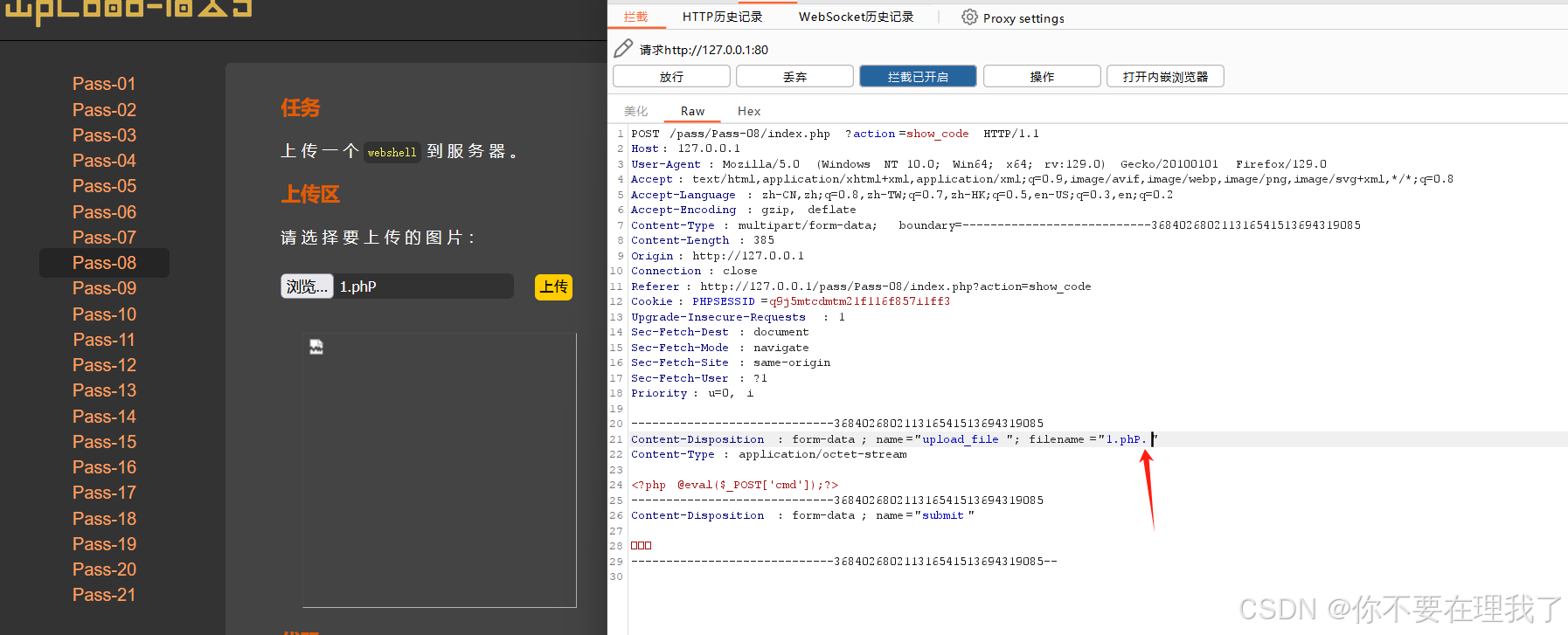This screenshot has width=1568, height=635.
Task: Select the Hex view tab
Action: click(x=749, y=111)
